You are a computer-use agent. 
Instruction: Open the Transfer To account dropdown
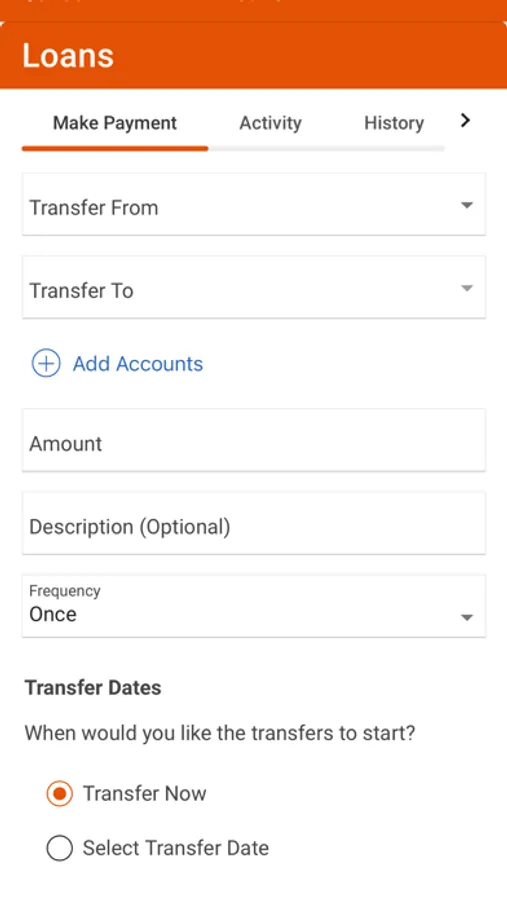[254, 288]
